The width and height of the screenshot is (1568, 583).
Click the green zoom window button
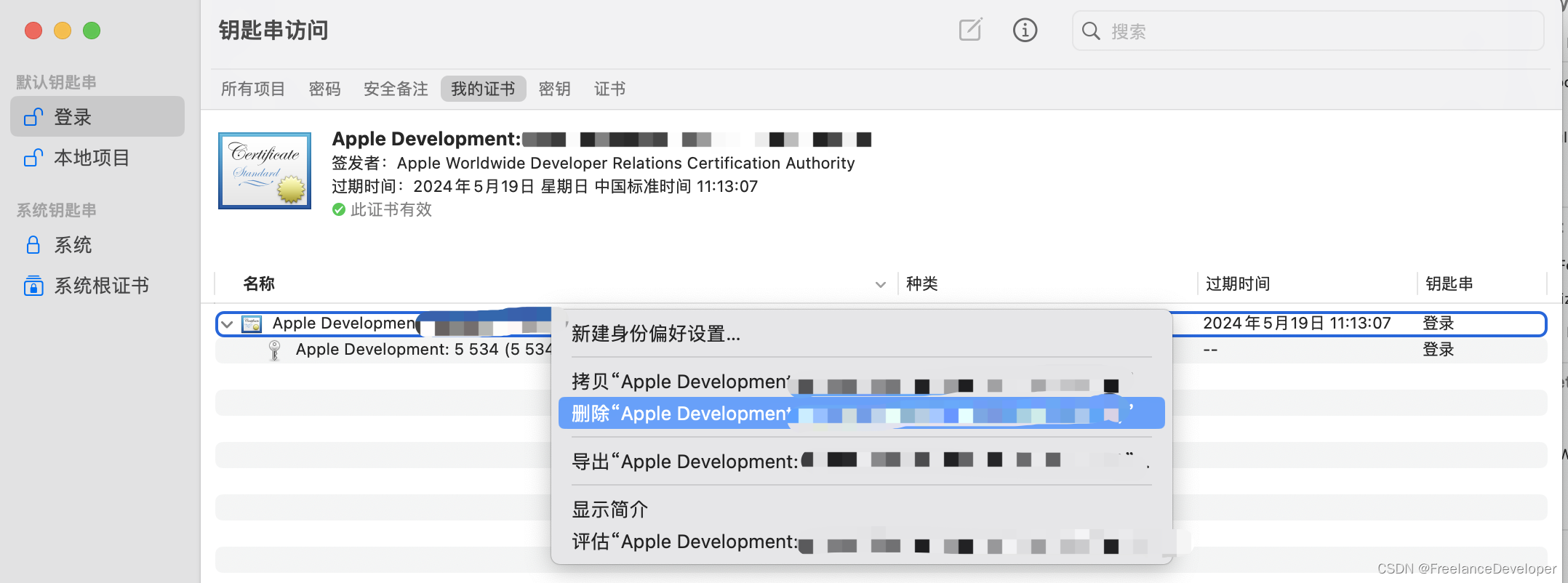click(92, 31)
